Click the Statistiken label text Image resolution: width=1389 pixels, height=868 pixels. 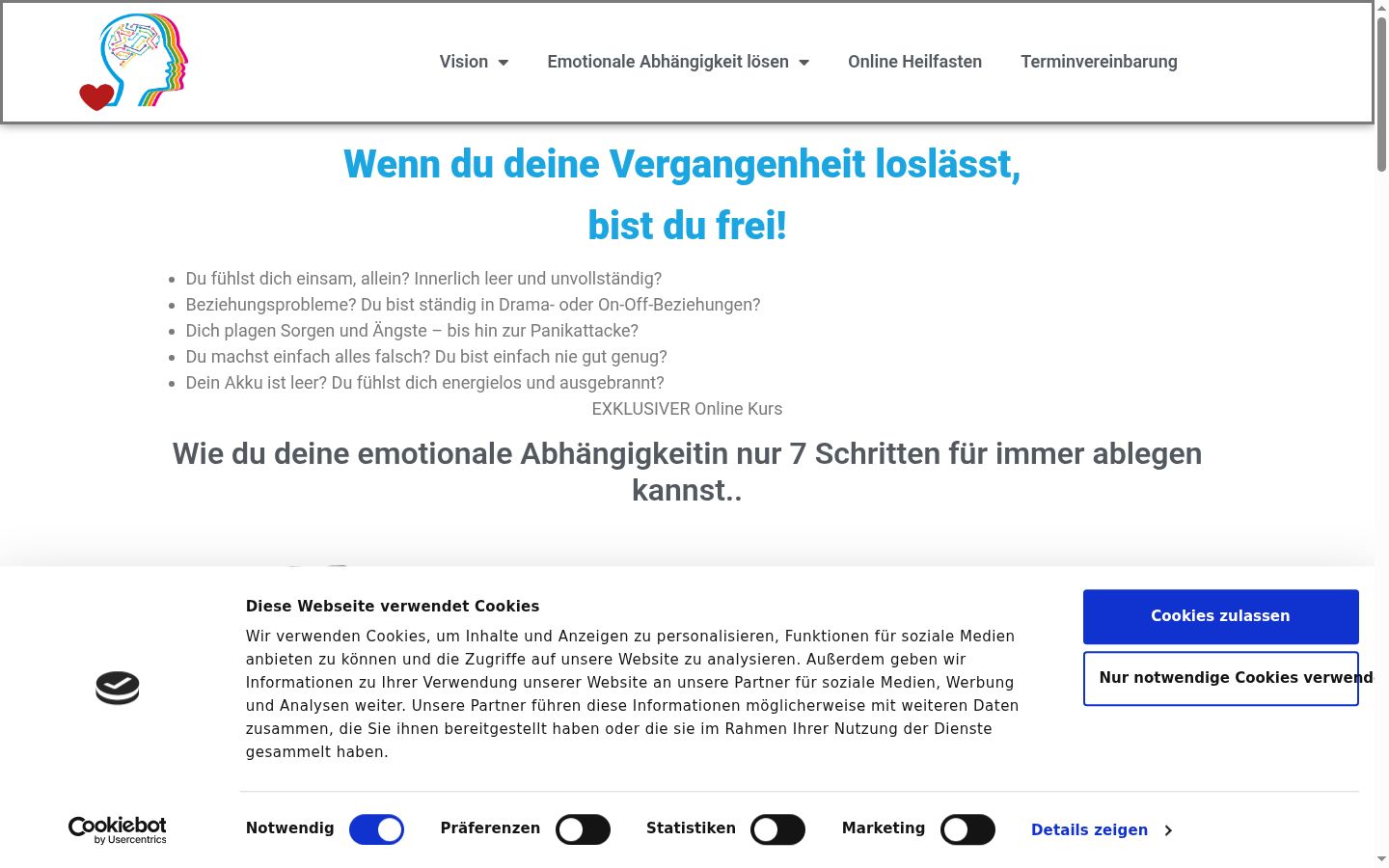(691, 828)
